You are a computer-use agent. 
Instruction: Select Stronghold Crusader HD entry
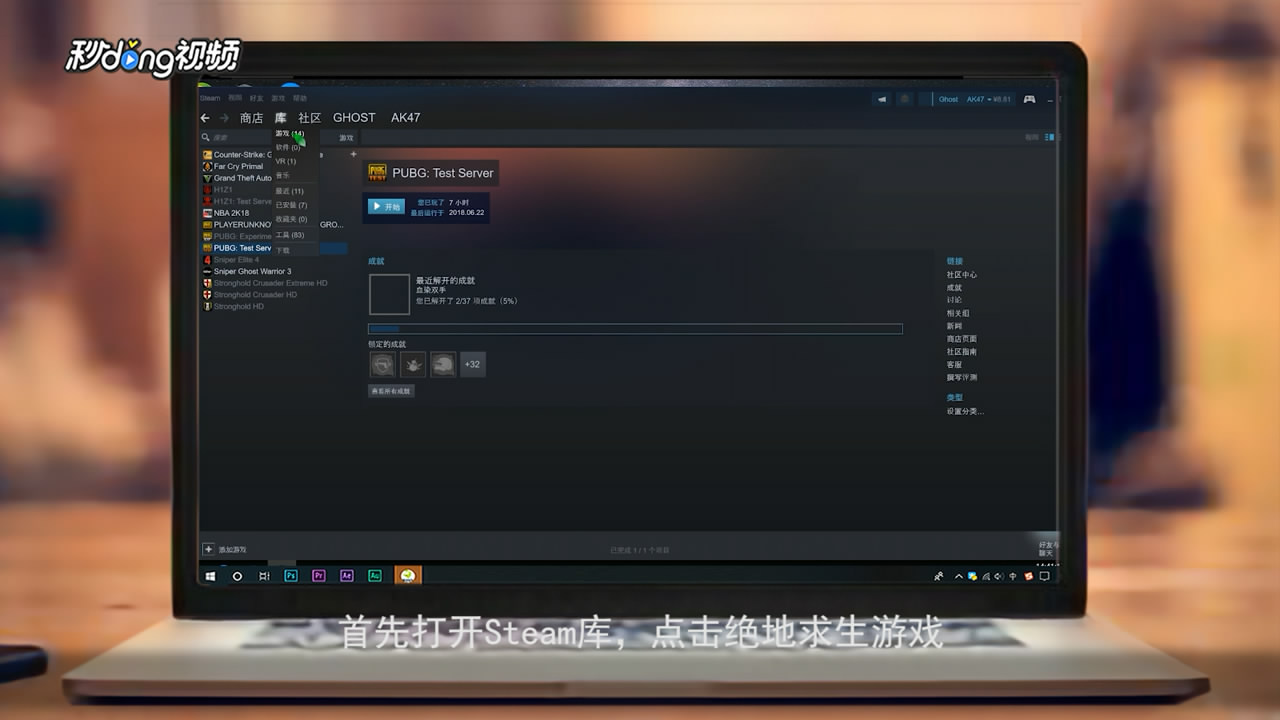tap(250, 295)
